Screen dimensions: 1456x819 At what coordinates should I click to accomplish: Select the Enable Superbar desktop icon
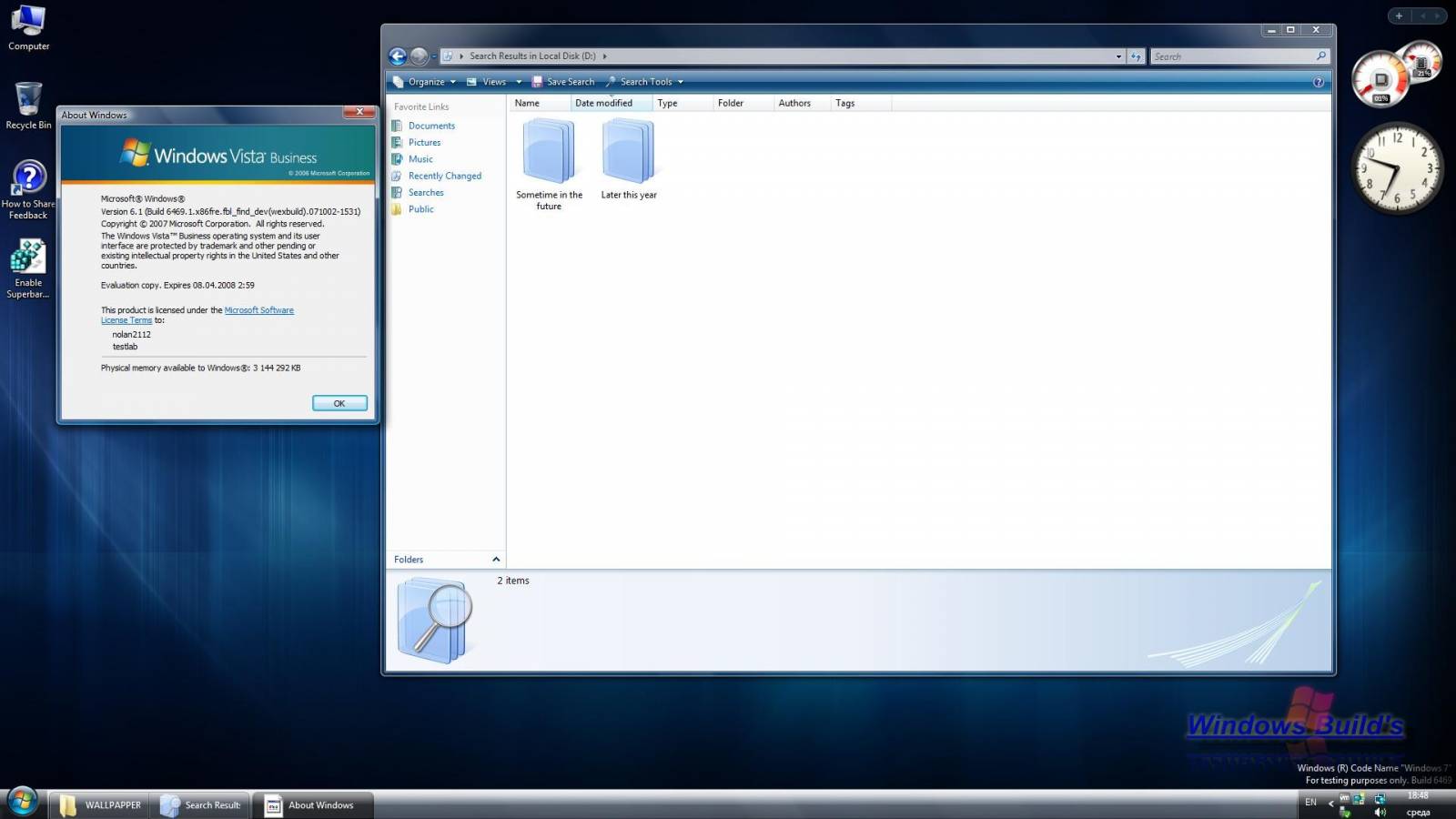(28, 268)
